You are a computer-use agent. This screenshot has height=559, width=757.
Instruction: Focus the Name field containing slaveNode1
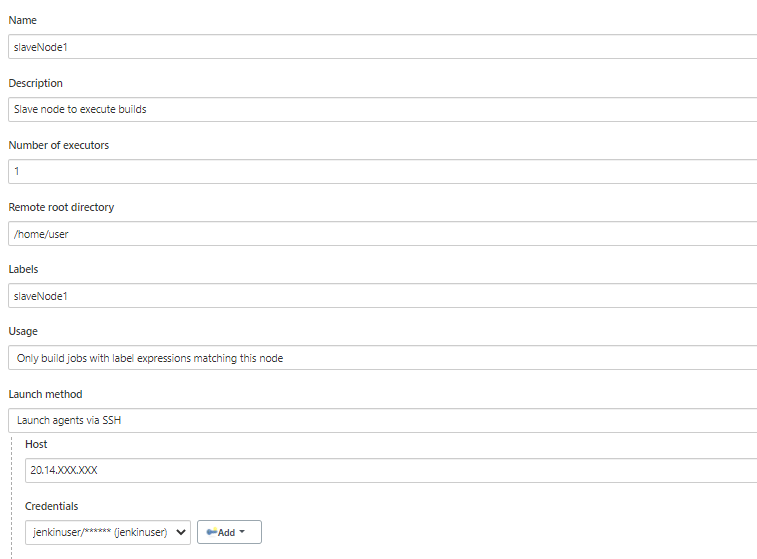click(382, 47)
